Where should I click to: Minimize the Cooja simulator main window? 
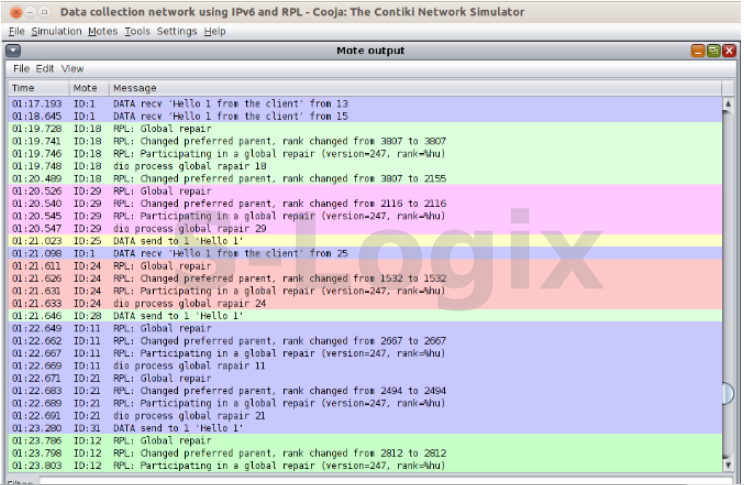click(29, 11)
